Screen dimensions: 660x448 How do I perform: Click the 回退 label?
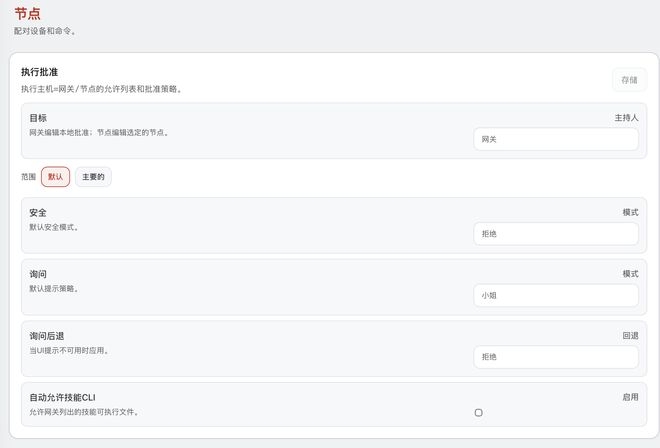(x=630, y=336)
